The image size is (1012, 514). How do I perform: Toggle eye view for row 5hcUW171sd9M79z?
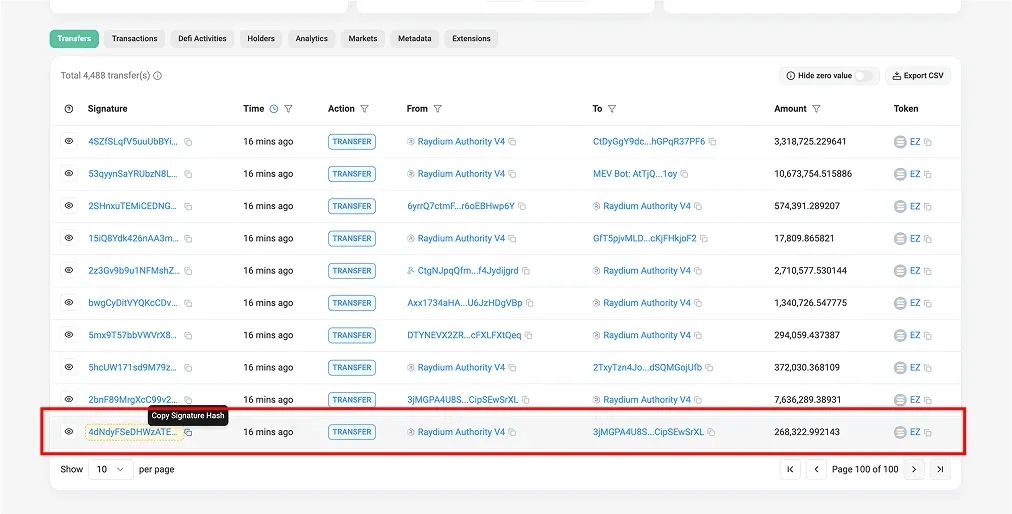pyautogui.click(x=69, y=367)
